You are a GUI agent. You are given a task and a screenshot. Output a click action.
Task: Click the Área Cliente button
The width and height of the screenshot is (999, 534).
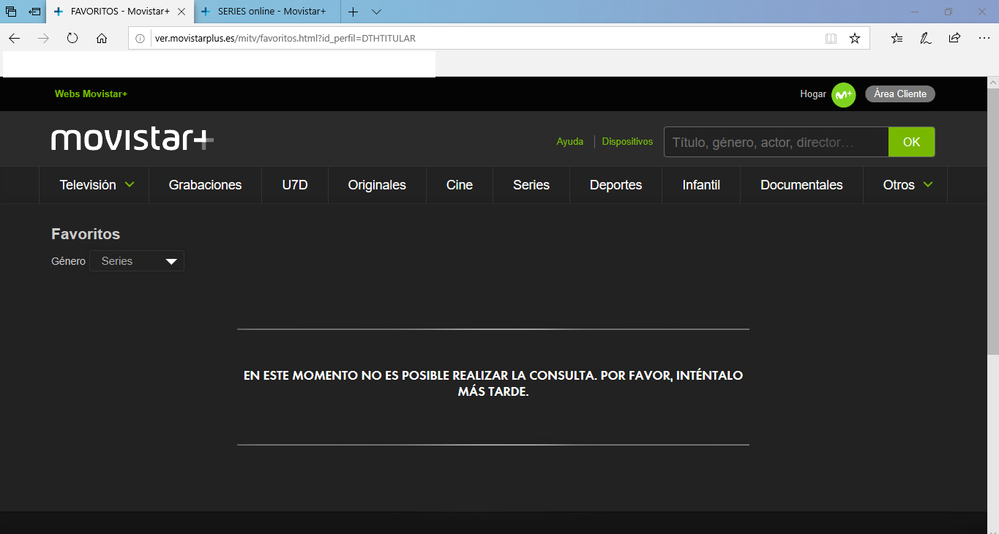(x=900, y=94)
